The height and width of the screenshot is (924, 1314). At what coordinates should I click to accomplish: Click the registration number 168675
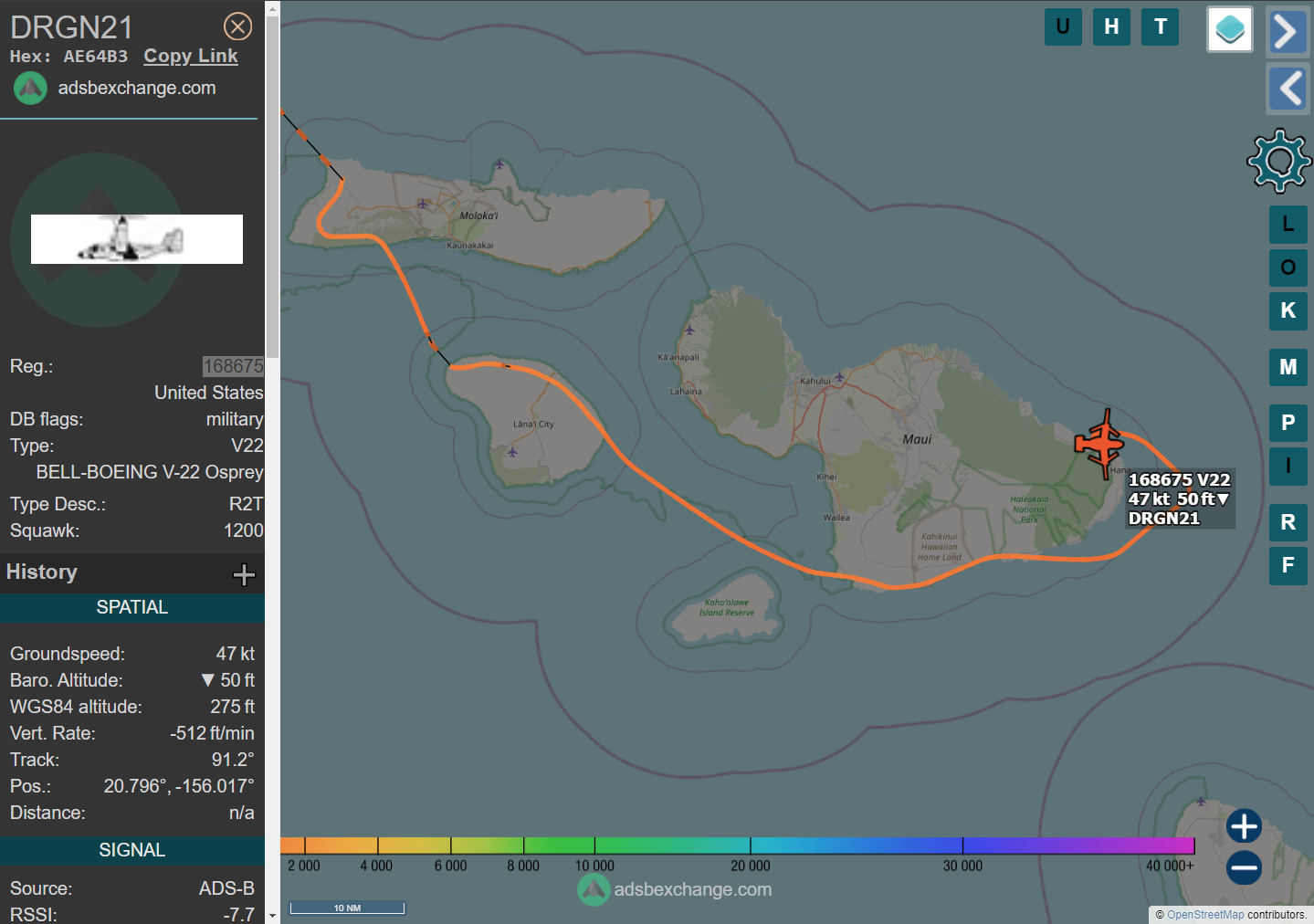[x=233, y=366]
